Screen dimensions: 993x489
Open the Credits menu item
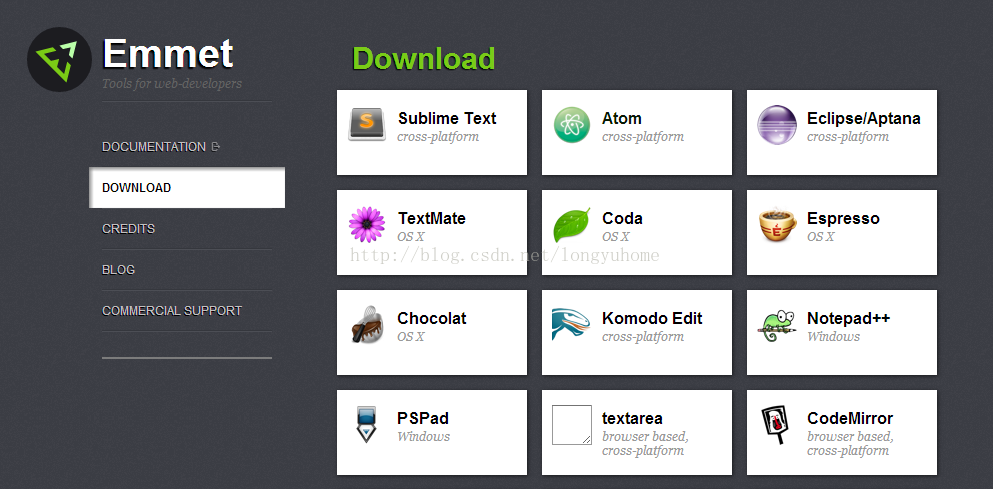click(x=129, y=229)
